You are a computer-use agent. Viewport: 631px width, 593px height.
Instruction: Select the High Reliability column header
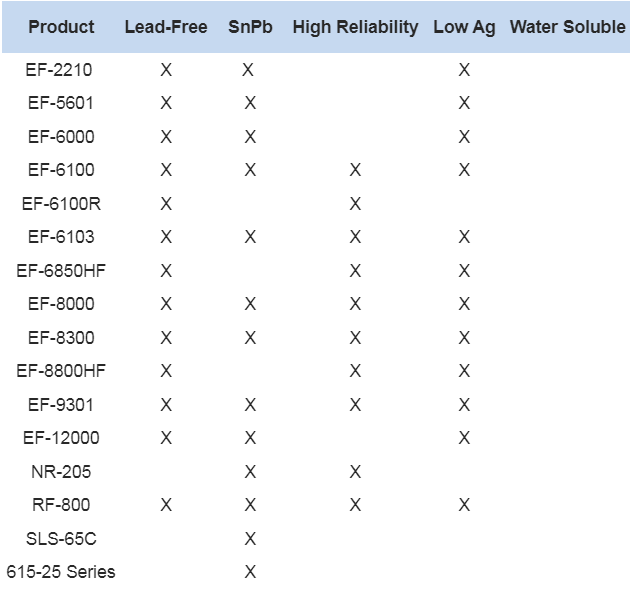pos(355,28)
